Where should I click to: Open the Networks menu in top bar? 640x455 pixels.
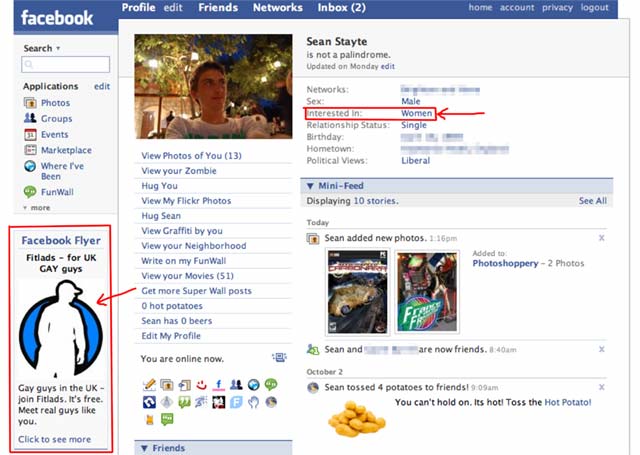(x=278, y=7)
